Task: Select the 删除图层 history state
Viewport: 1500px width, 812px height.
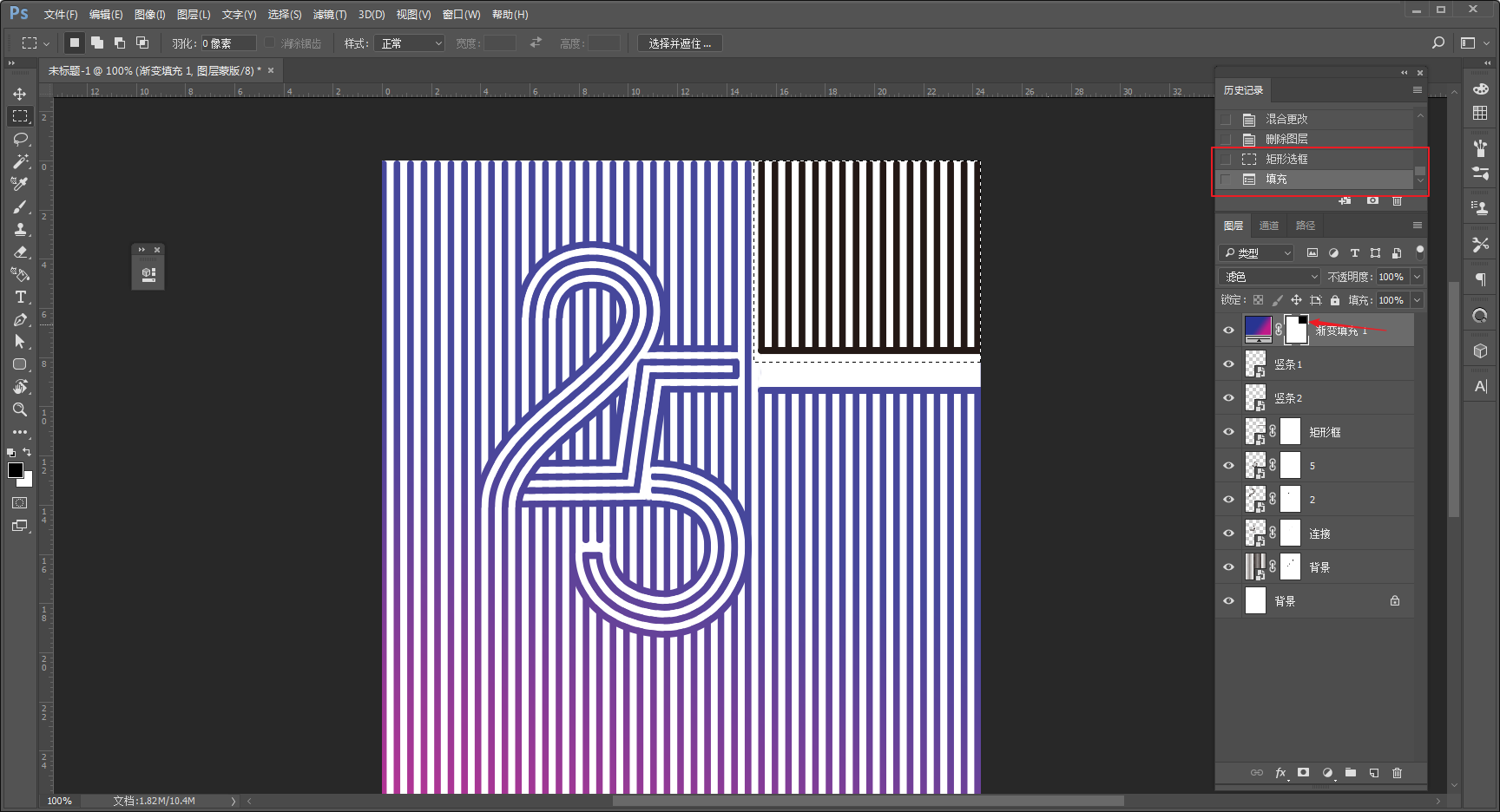Action: tap(1315, 139)
